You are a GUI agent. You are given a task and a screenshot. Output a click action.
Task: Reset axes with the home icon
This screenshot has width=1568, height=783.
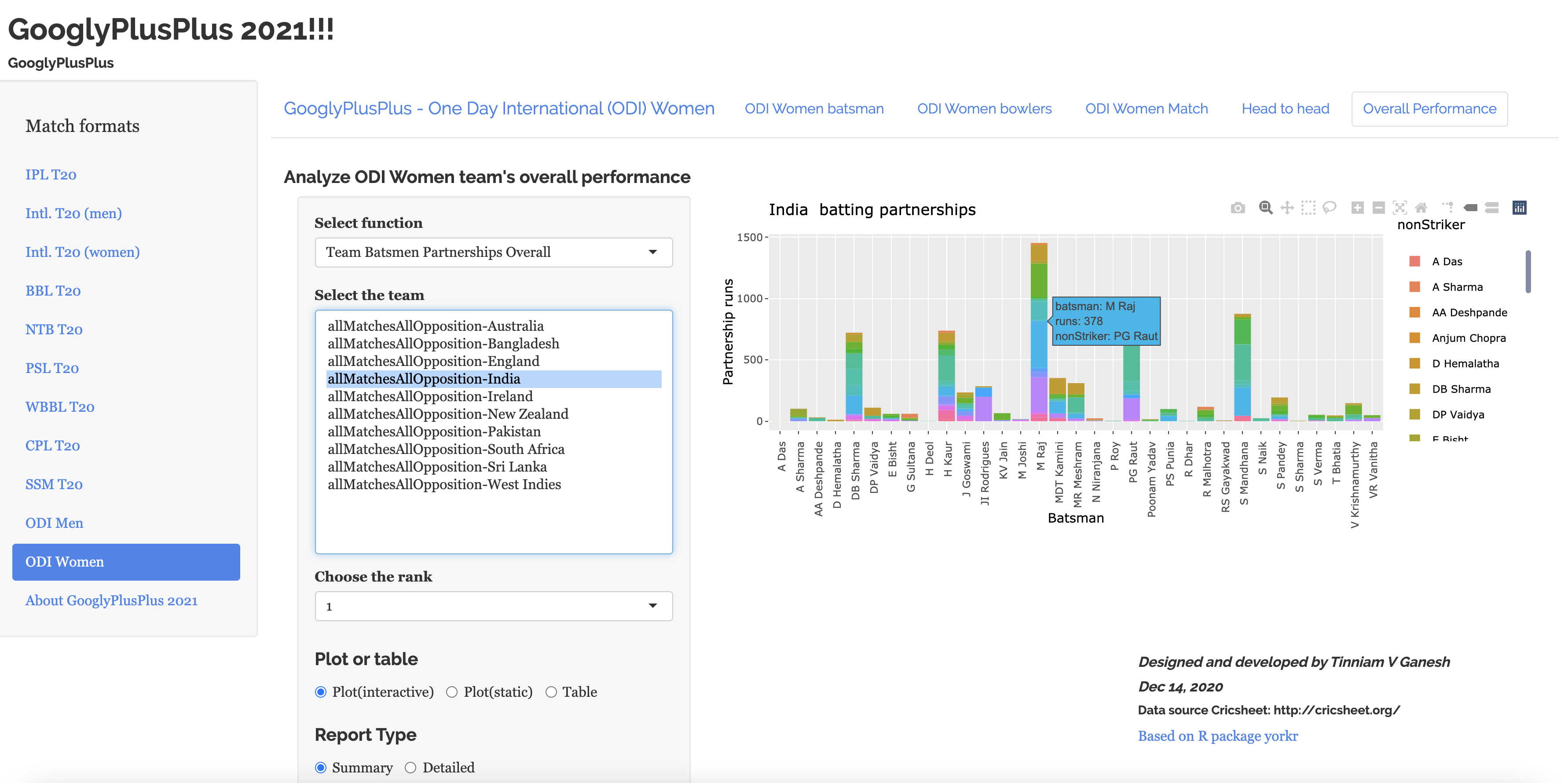(1421, 208)
